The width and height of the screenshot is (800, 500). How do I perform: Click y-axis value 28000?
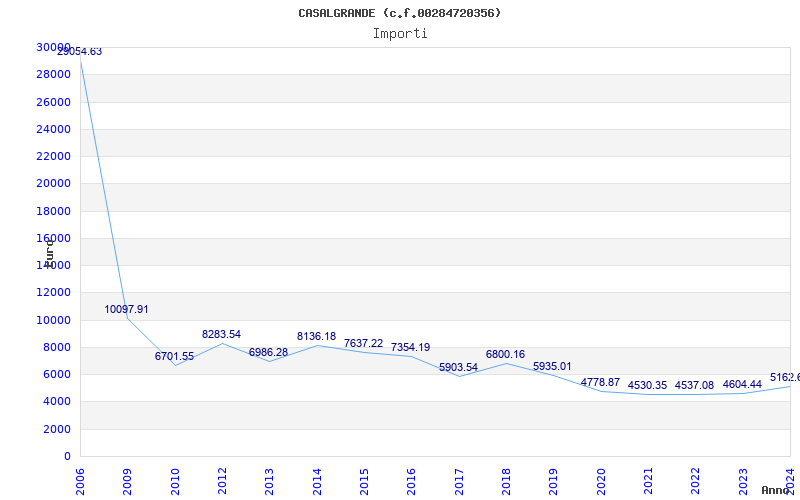[x=54, y=74]
